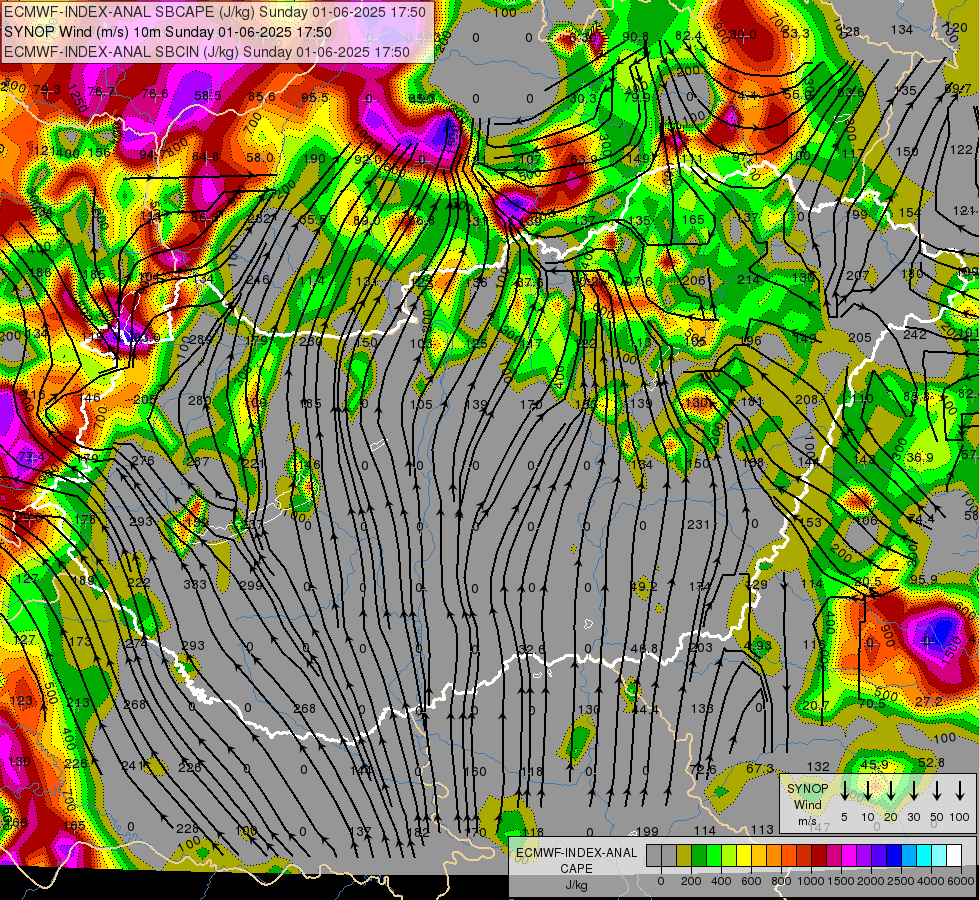
Task: Click the m/s unit in wind legend
Action: [807, 821]
